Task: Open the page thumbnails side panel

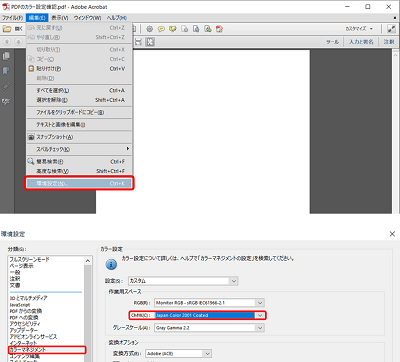Action: tap(6, 56)
